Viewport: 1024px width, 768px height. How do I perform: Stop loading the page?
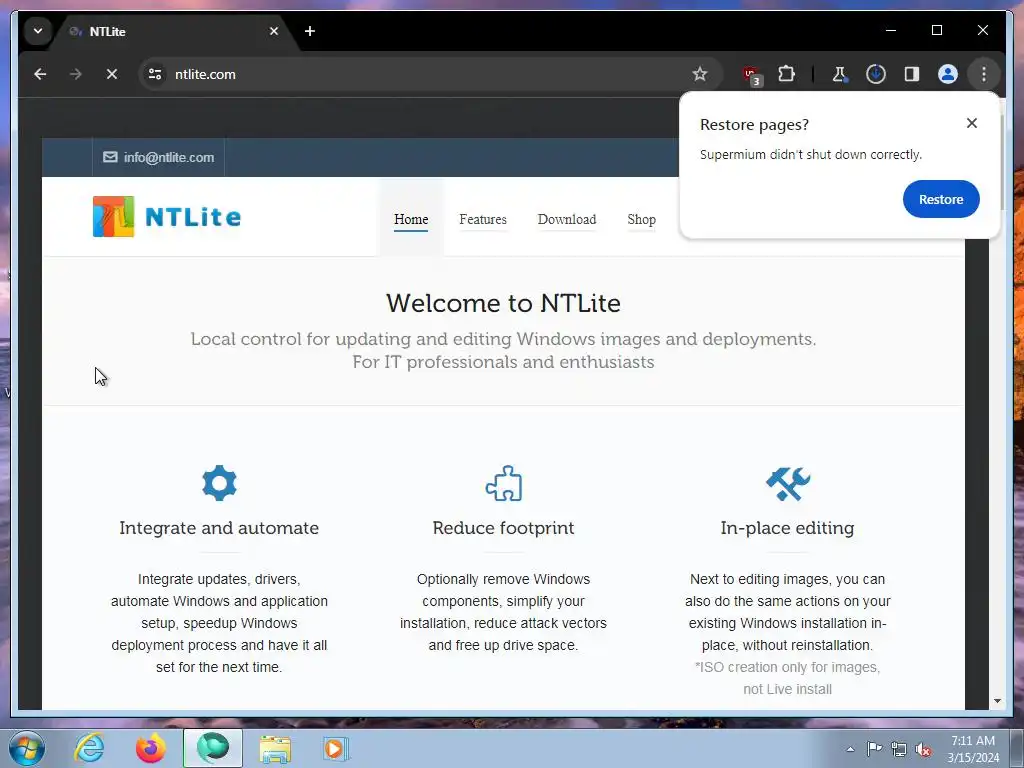[x=112, y=74]
